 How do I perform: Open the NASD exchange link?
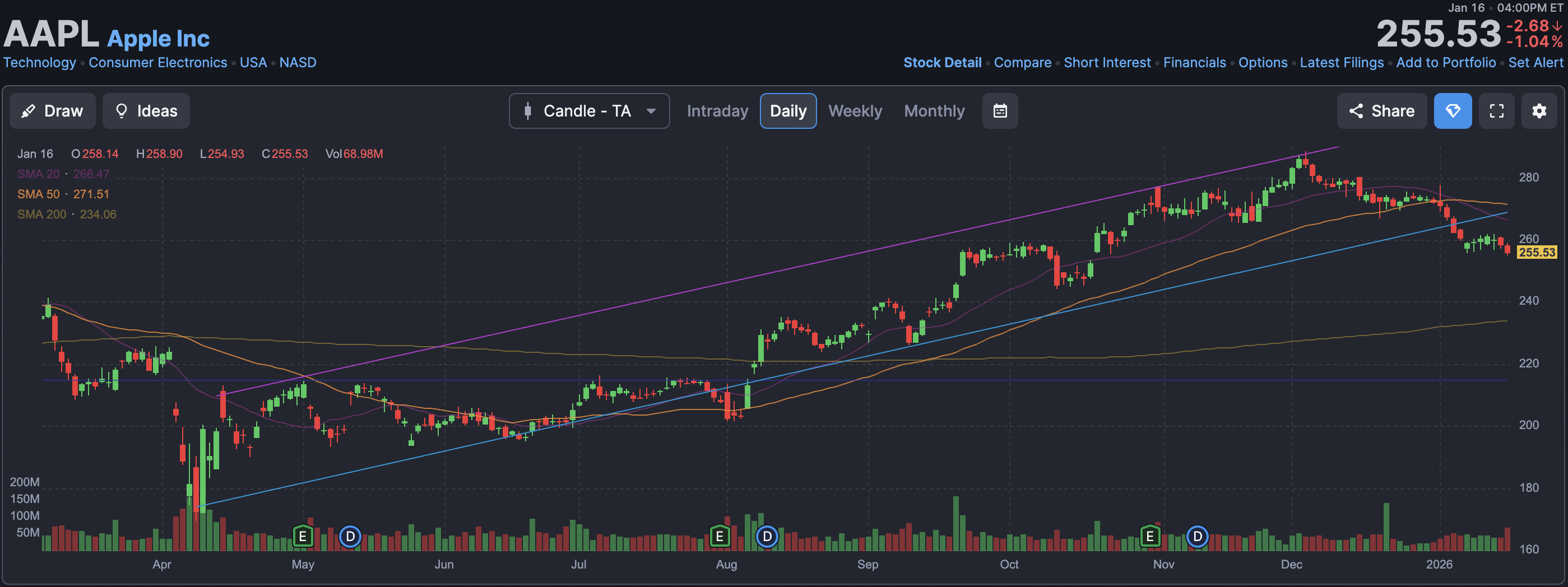click(x=298, y=63)
